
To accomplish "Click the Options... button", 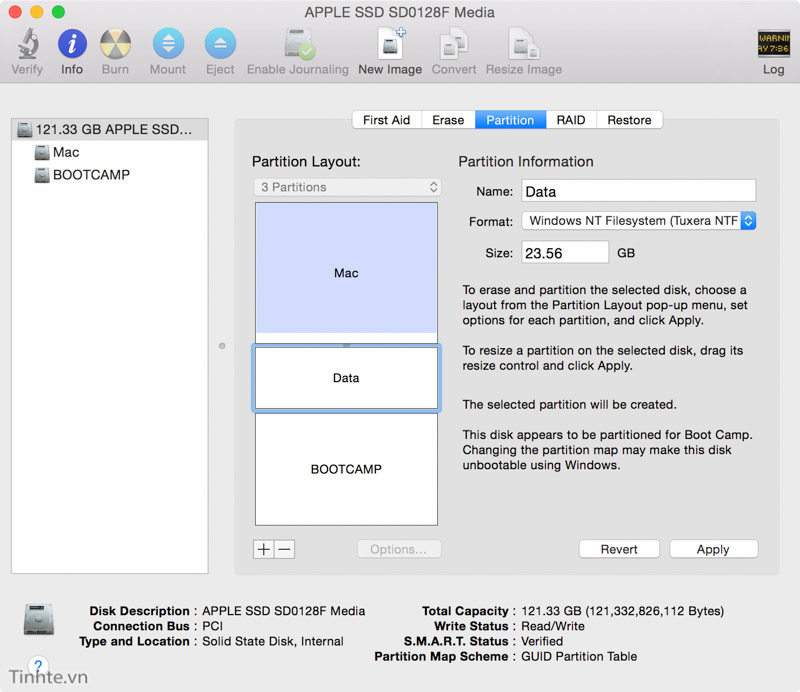I will point(399,549).
